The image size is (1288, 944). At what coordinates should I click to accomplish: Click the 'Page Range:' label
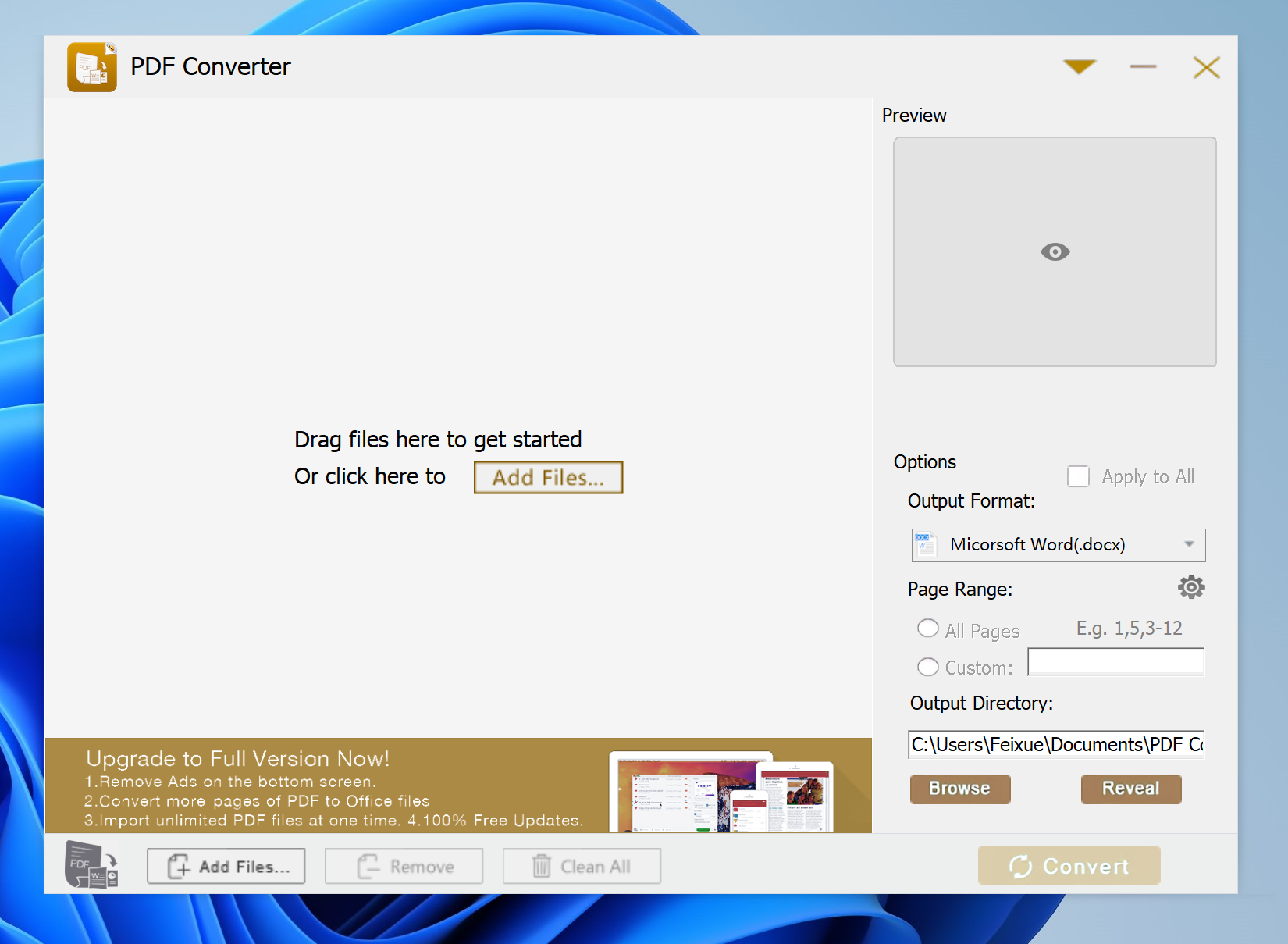[x=960, y=590]
